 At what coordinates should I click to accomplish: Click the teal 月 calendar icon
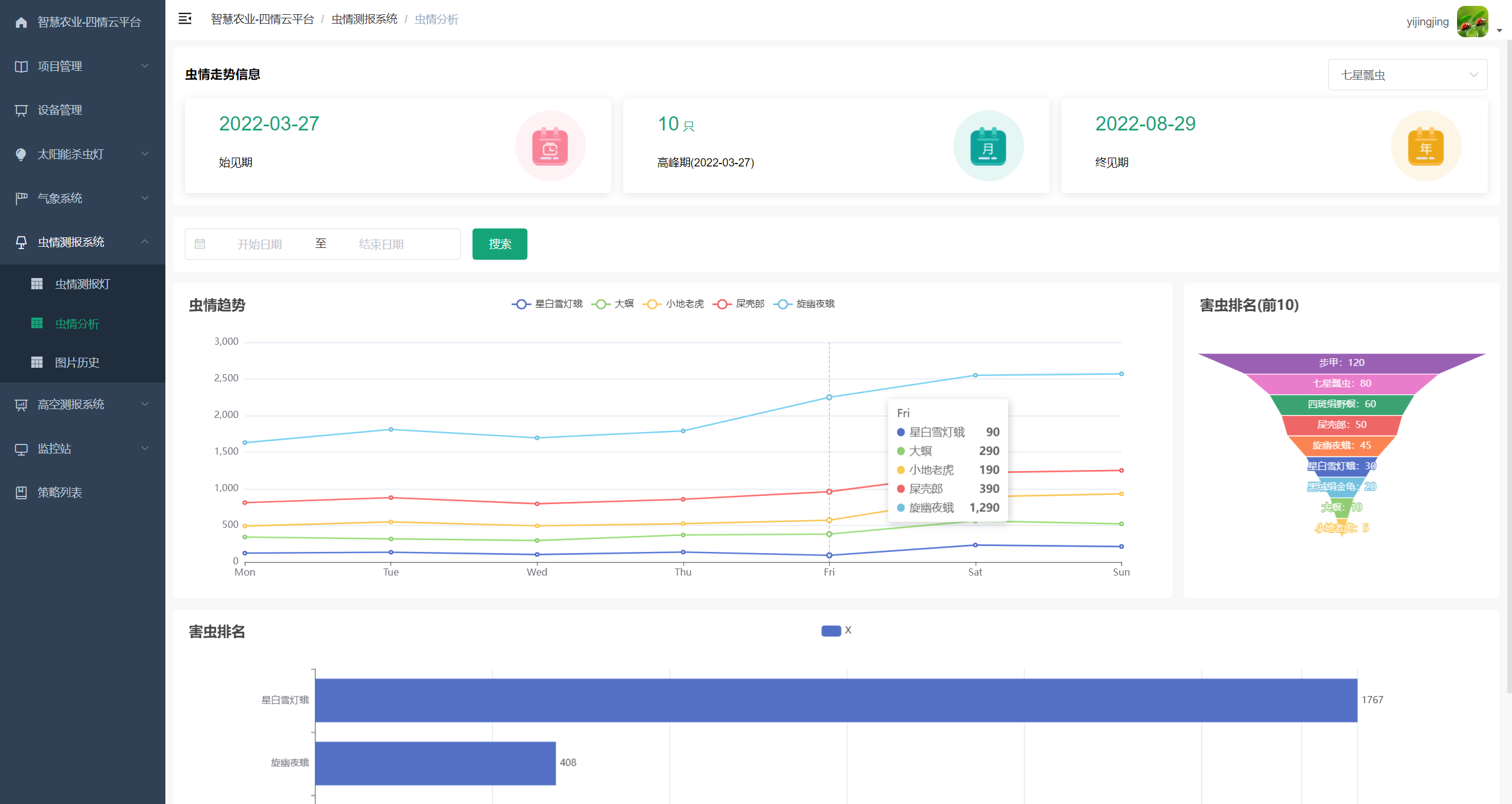coord(988,146)
